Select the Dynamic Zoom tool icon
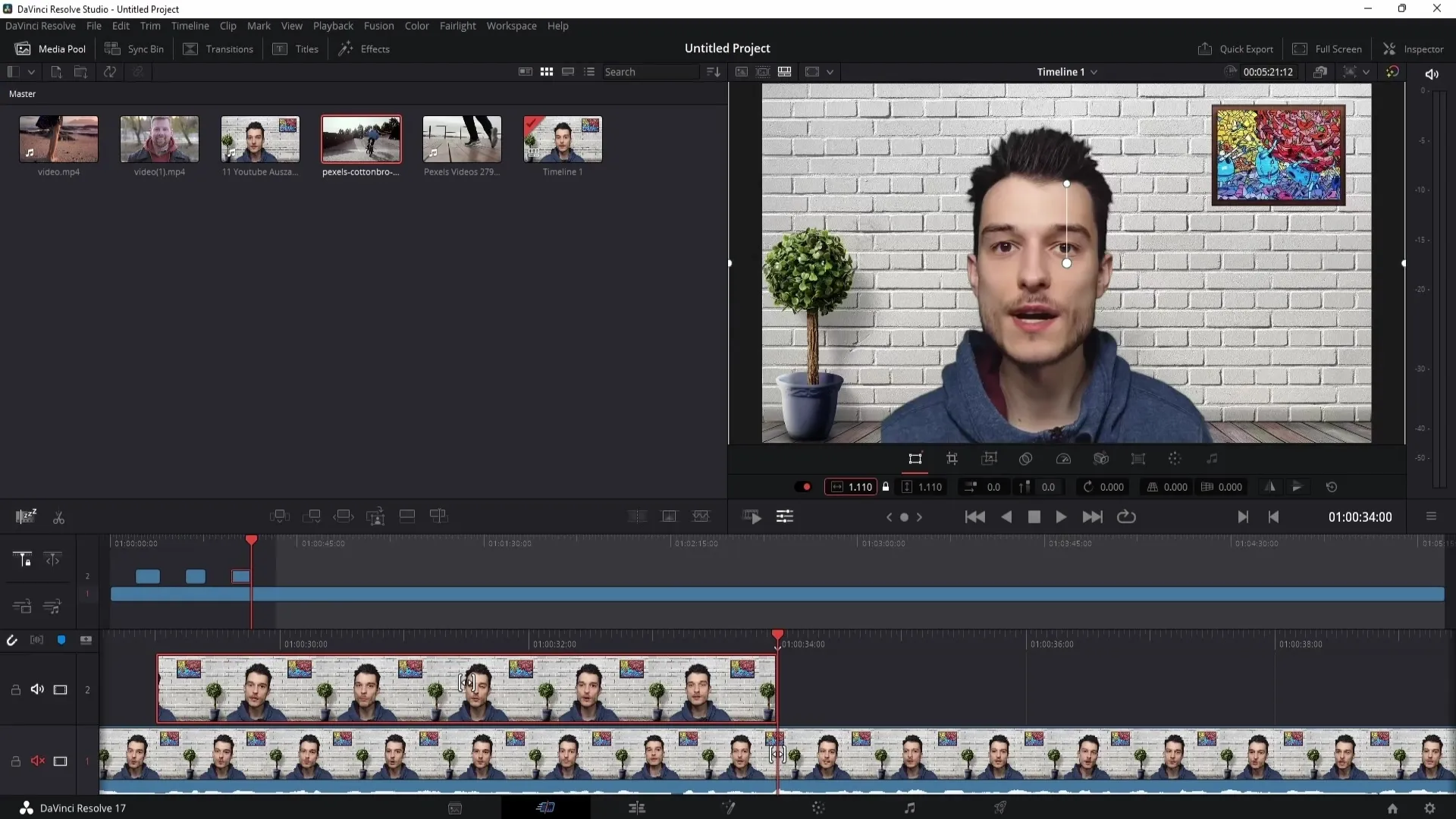The image size is (1456, 819). click(989, 458)
